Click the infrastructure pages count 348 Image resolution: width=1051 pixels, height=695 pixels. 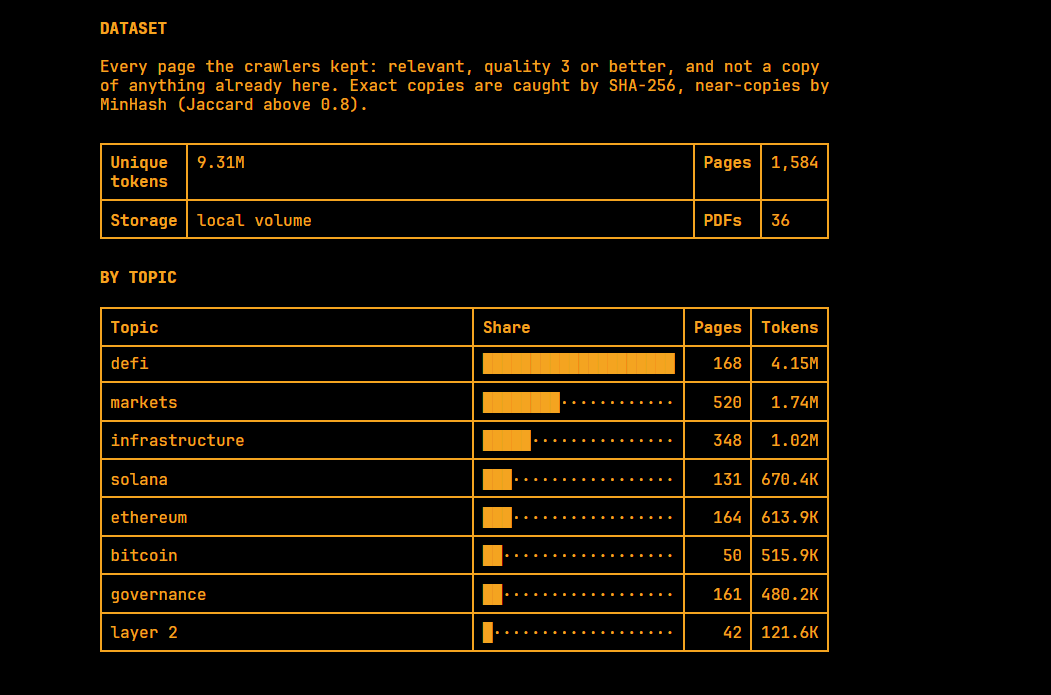click(x=727, y=440)
